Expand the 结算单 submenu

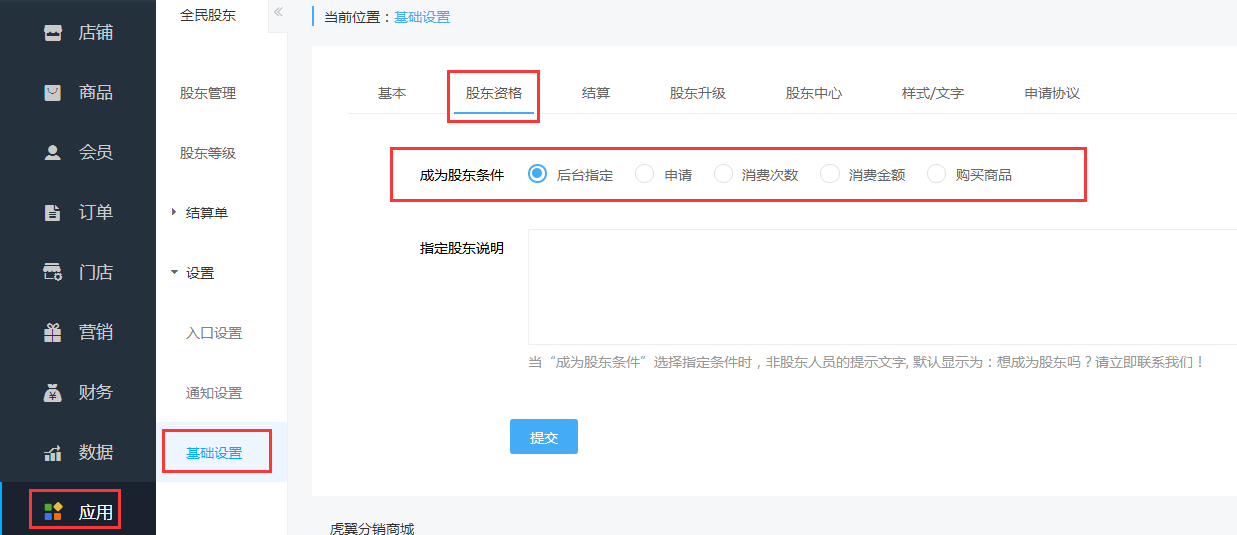[200, 213]
